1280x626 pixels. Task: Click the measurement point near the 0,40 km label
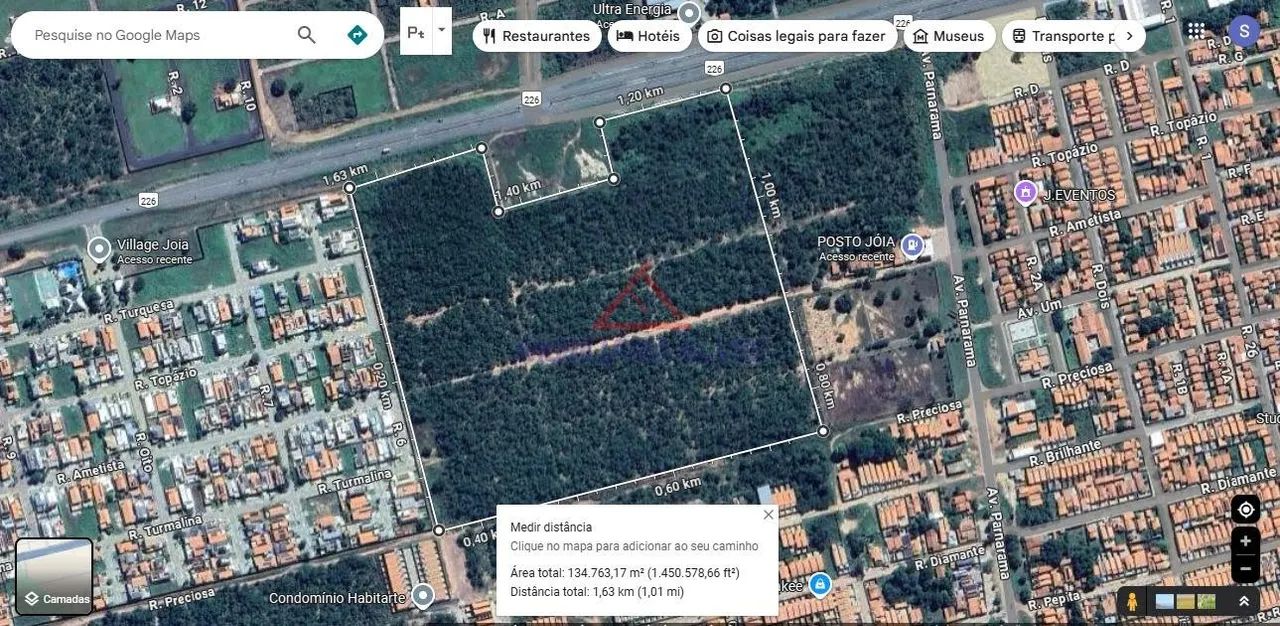[439, 530]
